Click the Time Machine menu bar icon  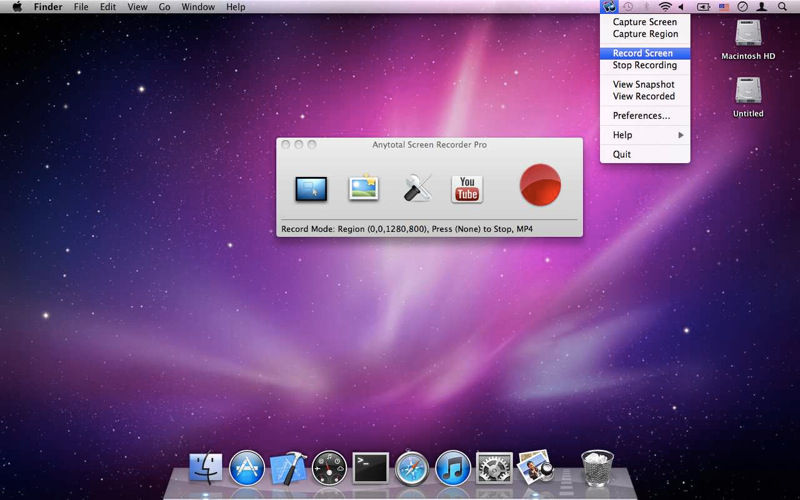coord(628,7)
